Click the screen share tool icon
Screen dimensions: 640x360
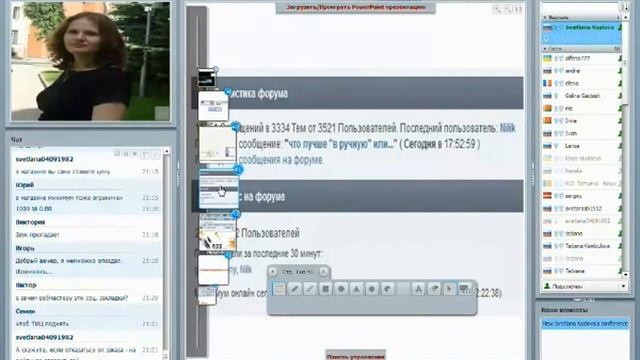click(465, 289)
